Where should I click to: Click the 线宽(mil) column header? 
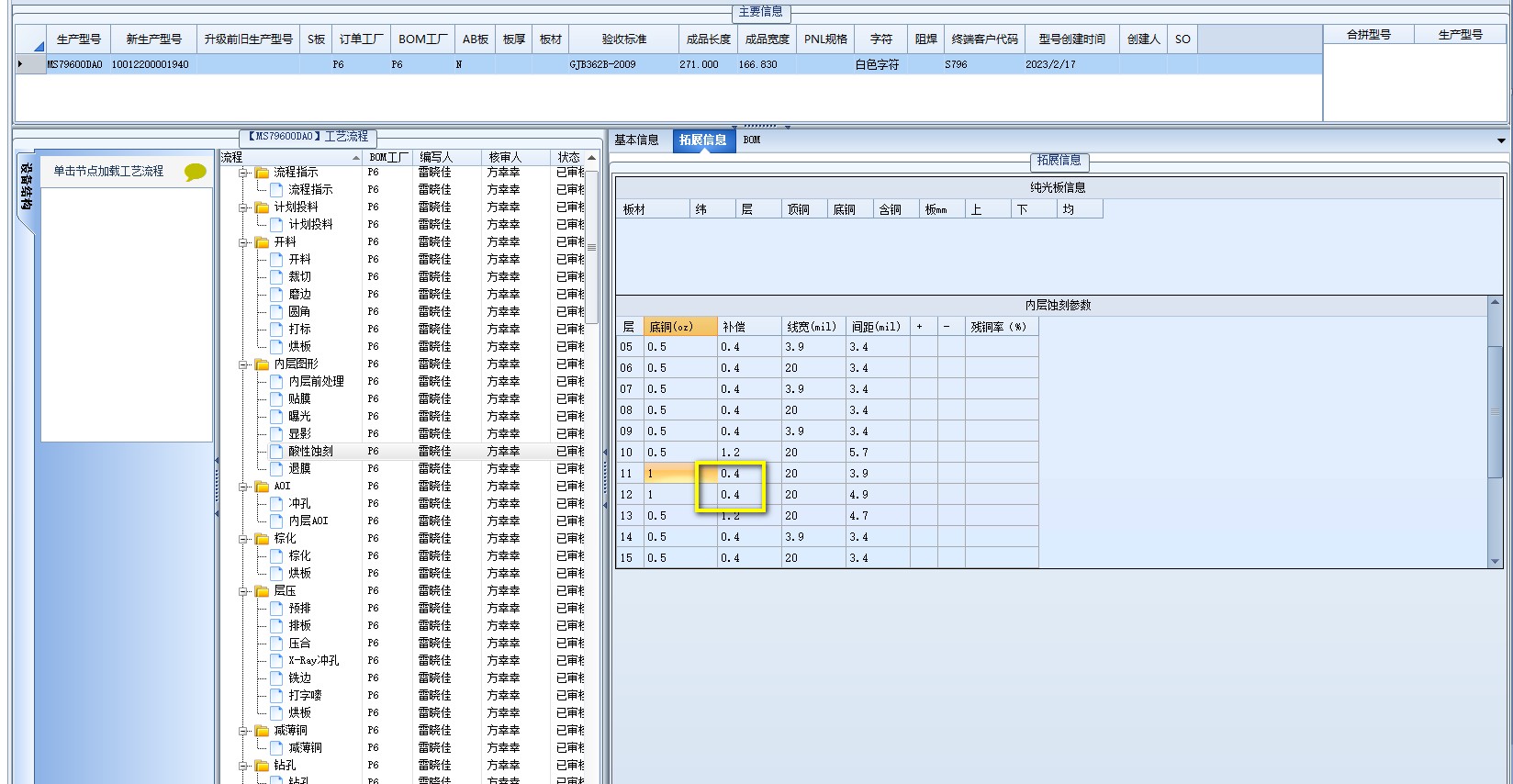[x=813, y=326]
